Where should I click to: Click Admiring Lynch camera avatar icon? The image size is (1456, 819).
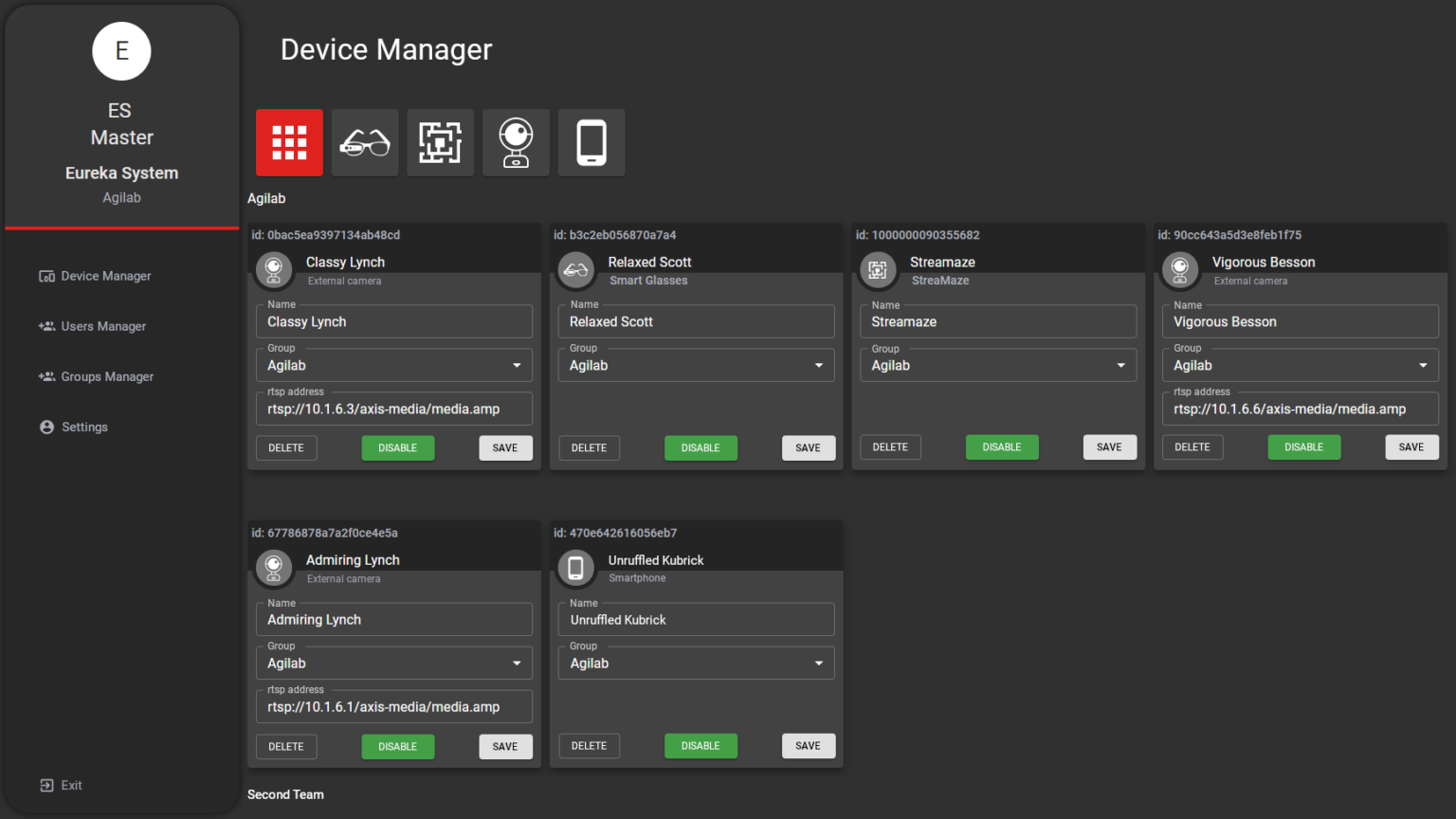274,568
